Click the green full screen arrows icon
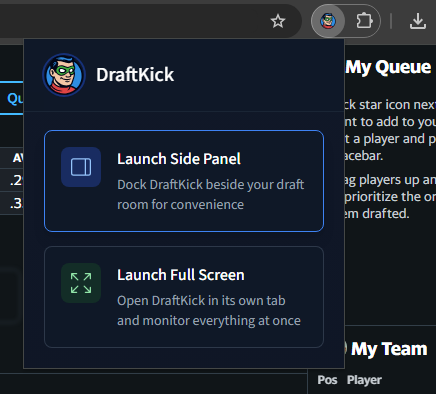 (x=81, y=283)
